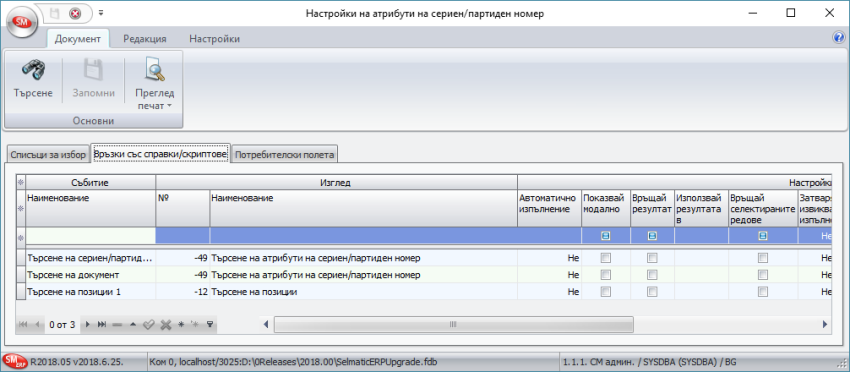This screenshot has height=372, width=850.
Task: Click the Наименование filter input cell
Action: (91, 235)
